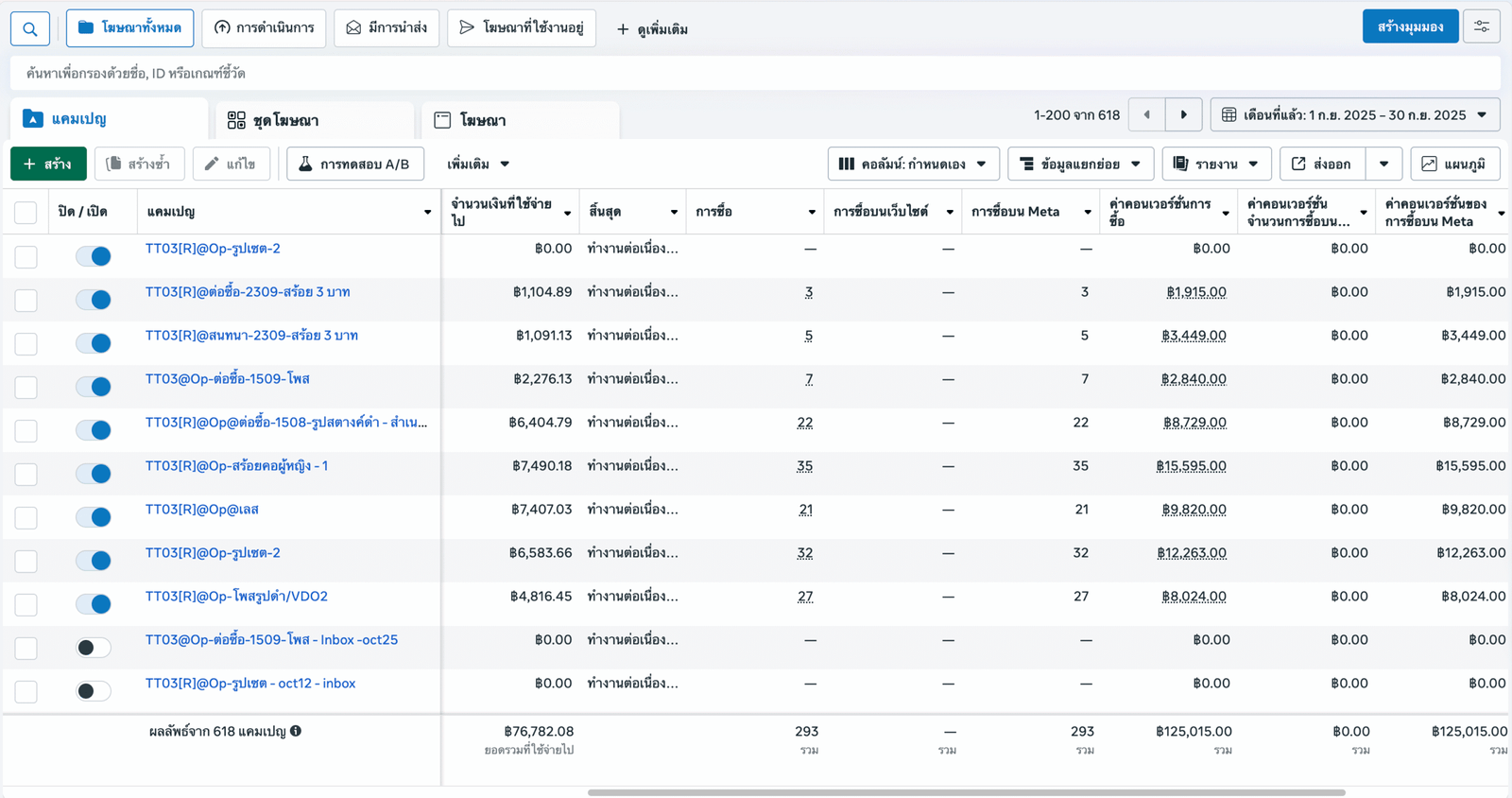Open the แผนภูมิ charts panel
Viewport: 1512px width, 798px height.
pyautogui.click(x=1454, y=164)
